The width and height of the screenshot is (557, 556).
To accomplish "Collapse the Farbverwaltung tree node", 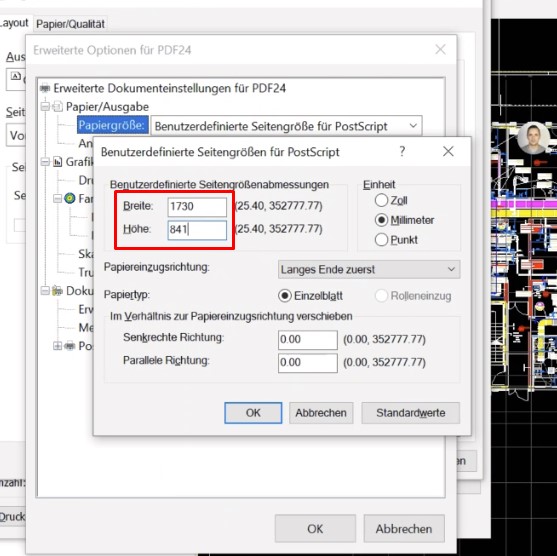I will (58, 198).
